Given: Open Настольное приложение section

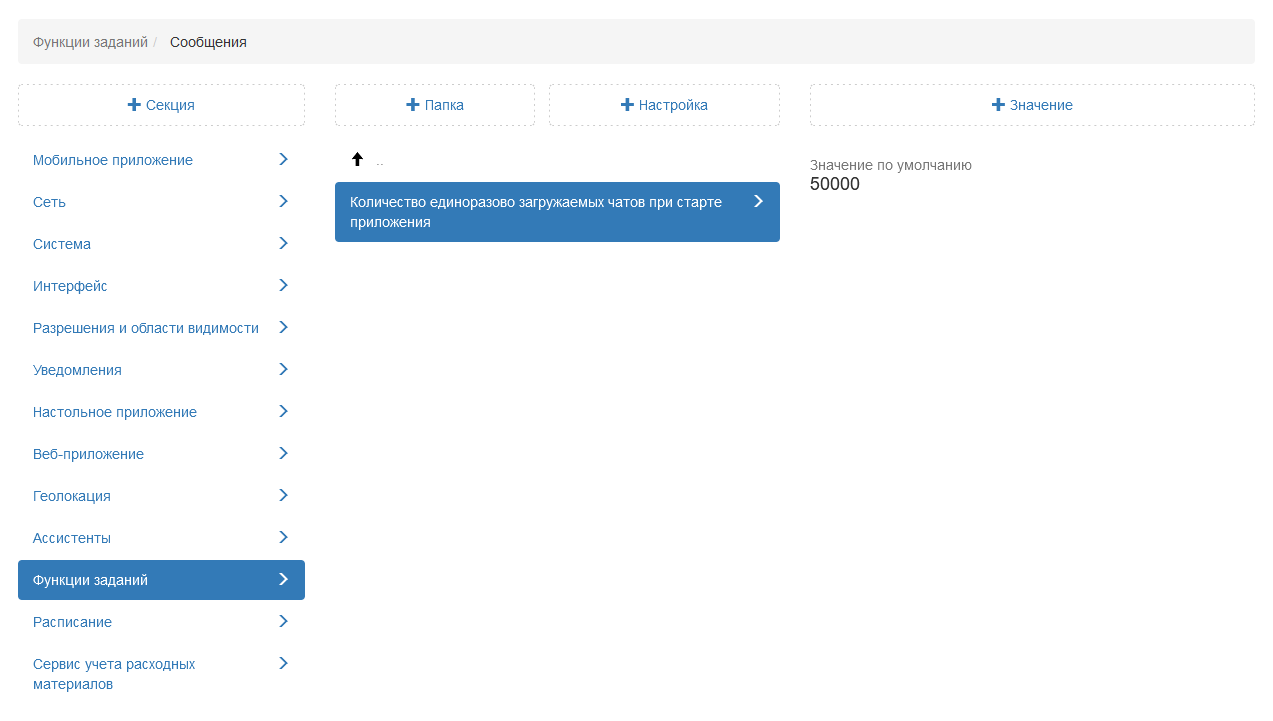Looking at the screenshot, I should 115,412.
